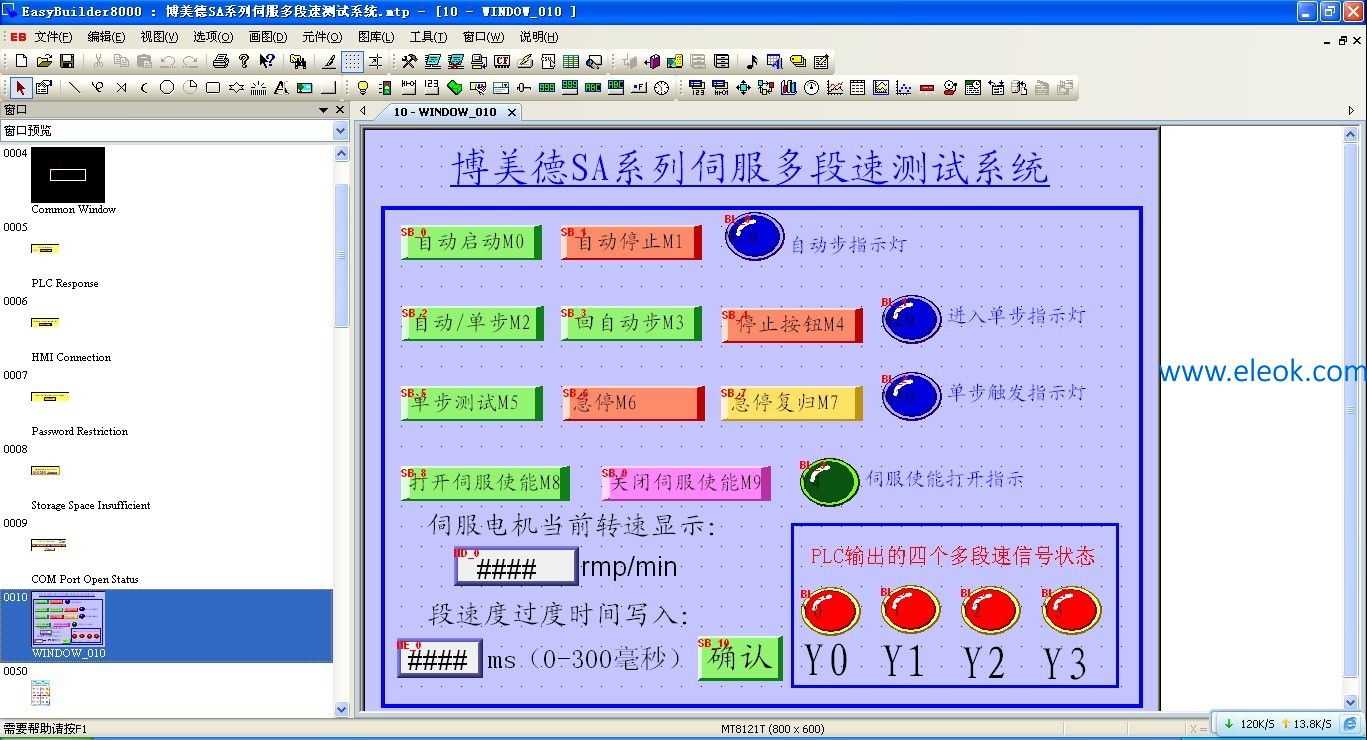1367x740 pixels.
Task: Select the green 伺服使能打开指示 lamp
Action: click(x=829, y=482)
